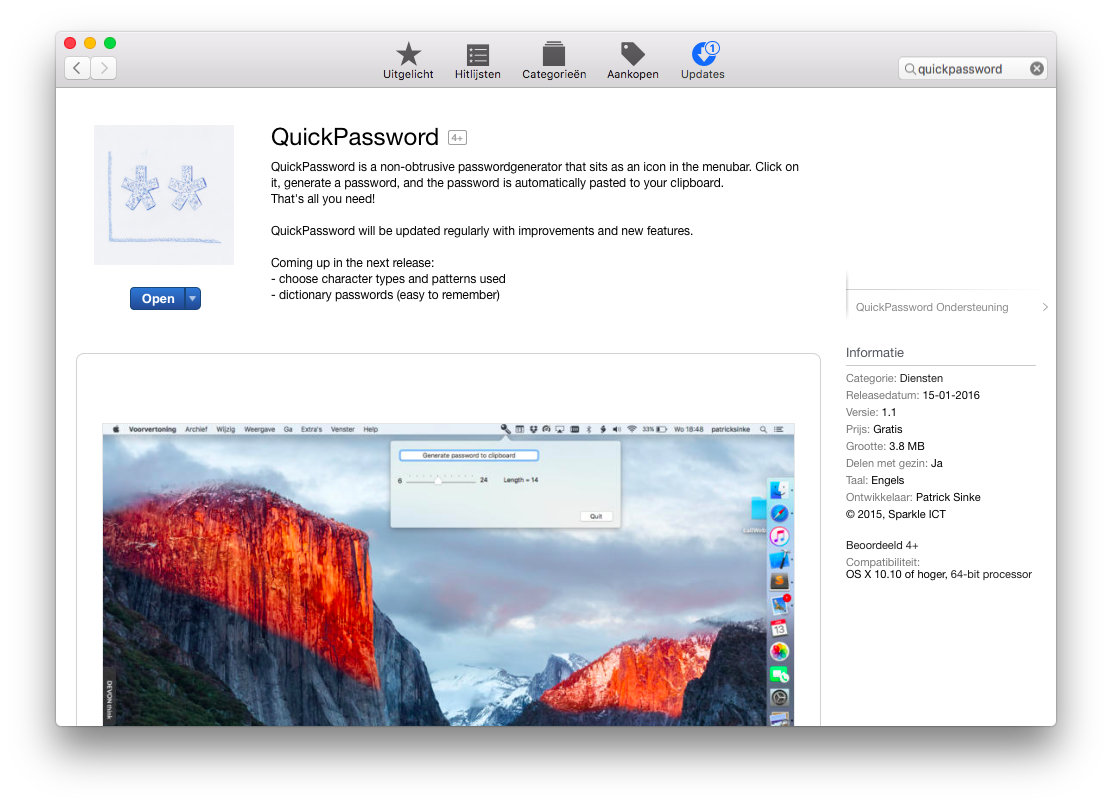Click the Finder dock icon in screenshot
The width and height of the screenshot is (1112, 806).
click(x=779, y=490)
